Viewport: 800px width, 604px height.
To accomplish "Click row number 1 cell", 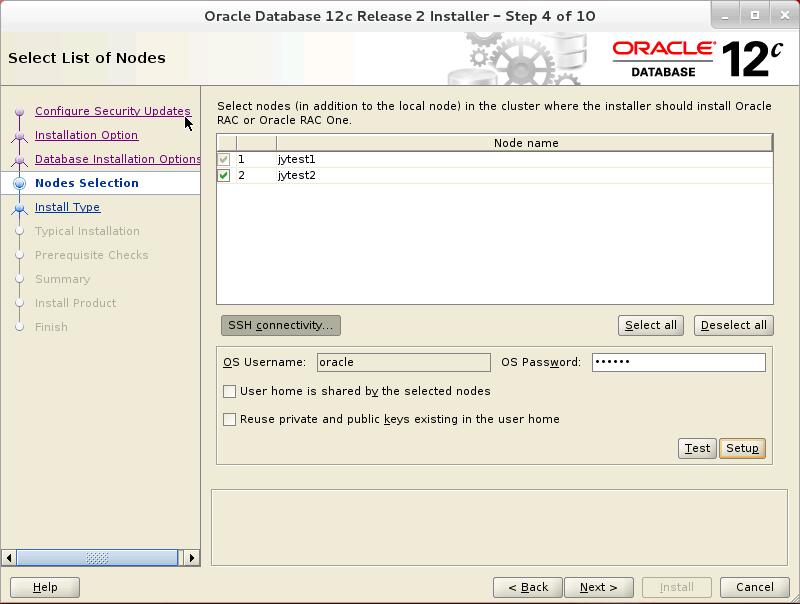I will (x=256, y=159).
